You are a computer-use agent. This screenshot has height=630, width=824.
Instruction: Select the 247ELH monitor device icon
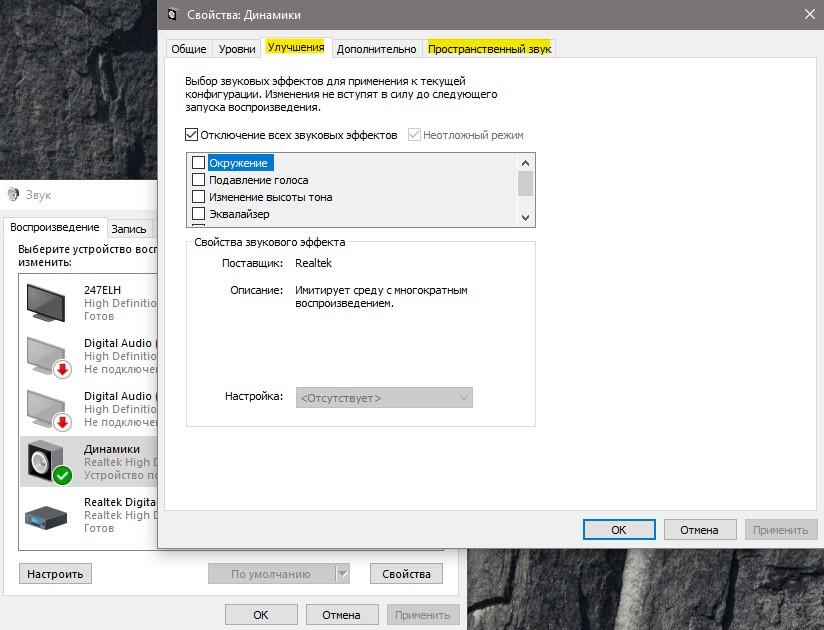(x=46, y=303)
